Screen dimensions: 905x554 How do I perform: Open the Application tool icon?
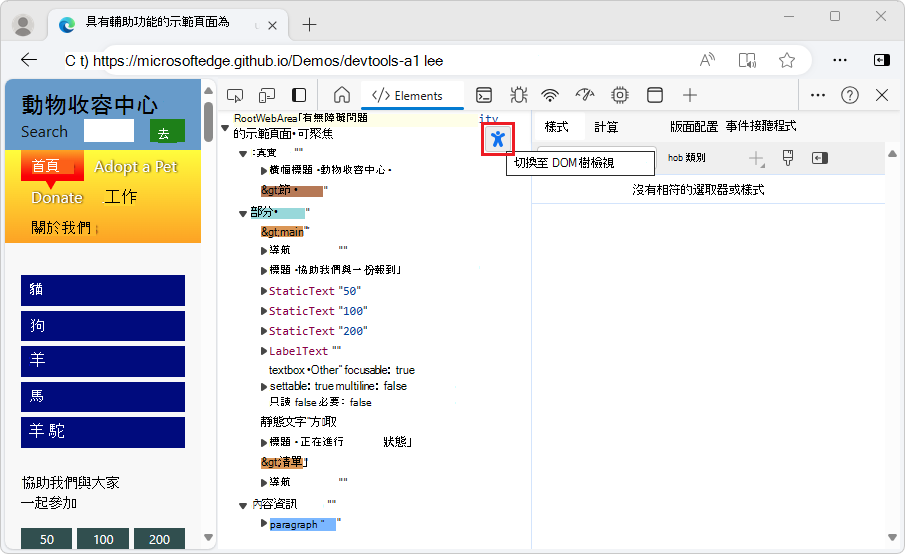pos(655,95)
